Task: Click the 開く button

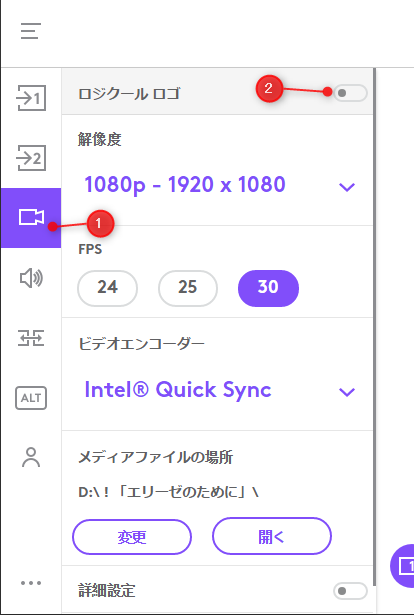Action: pos(272,536)
